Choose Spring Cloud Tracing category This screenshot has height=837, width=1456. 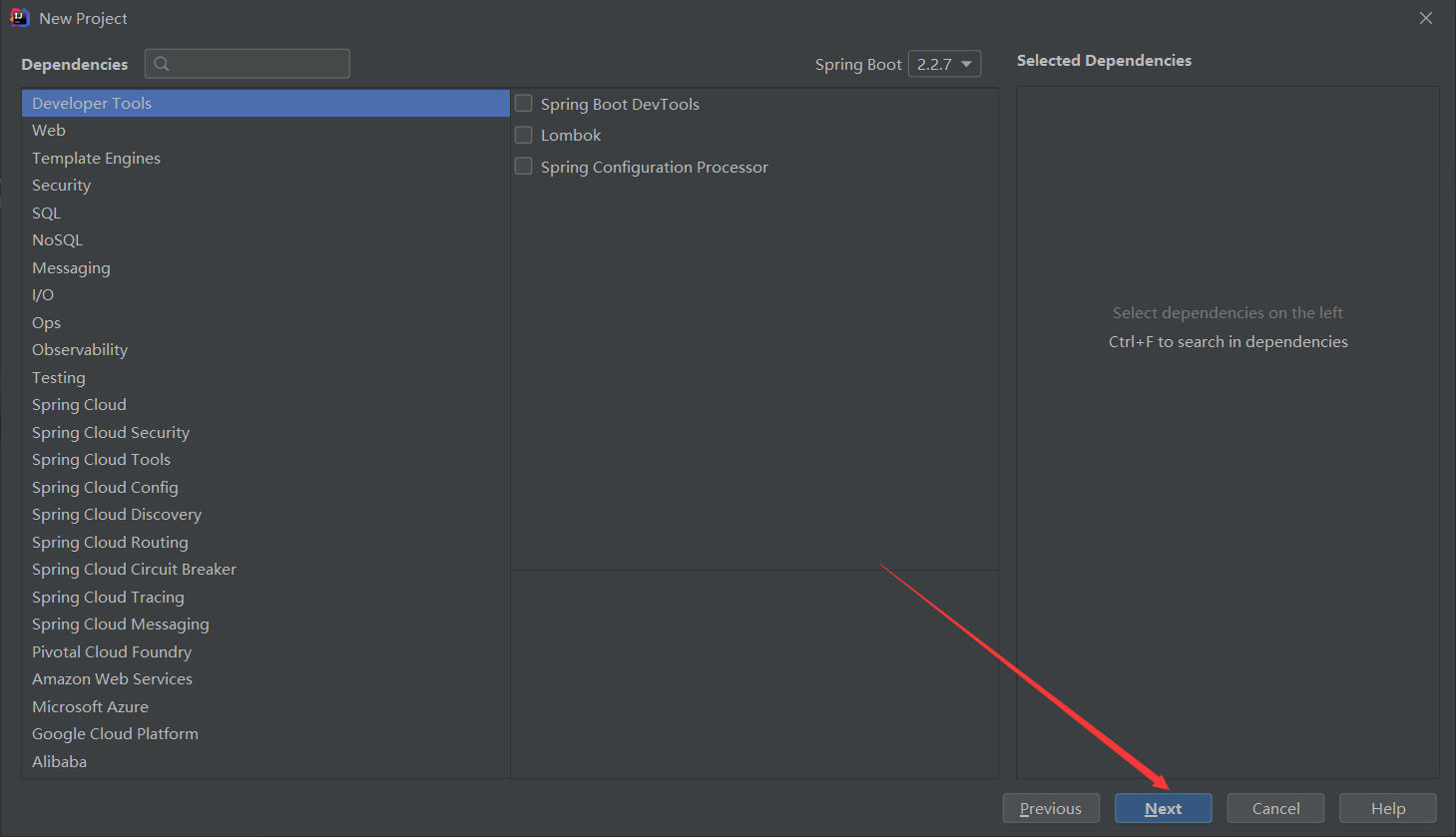(265, 597)
